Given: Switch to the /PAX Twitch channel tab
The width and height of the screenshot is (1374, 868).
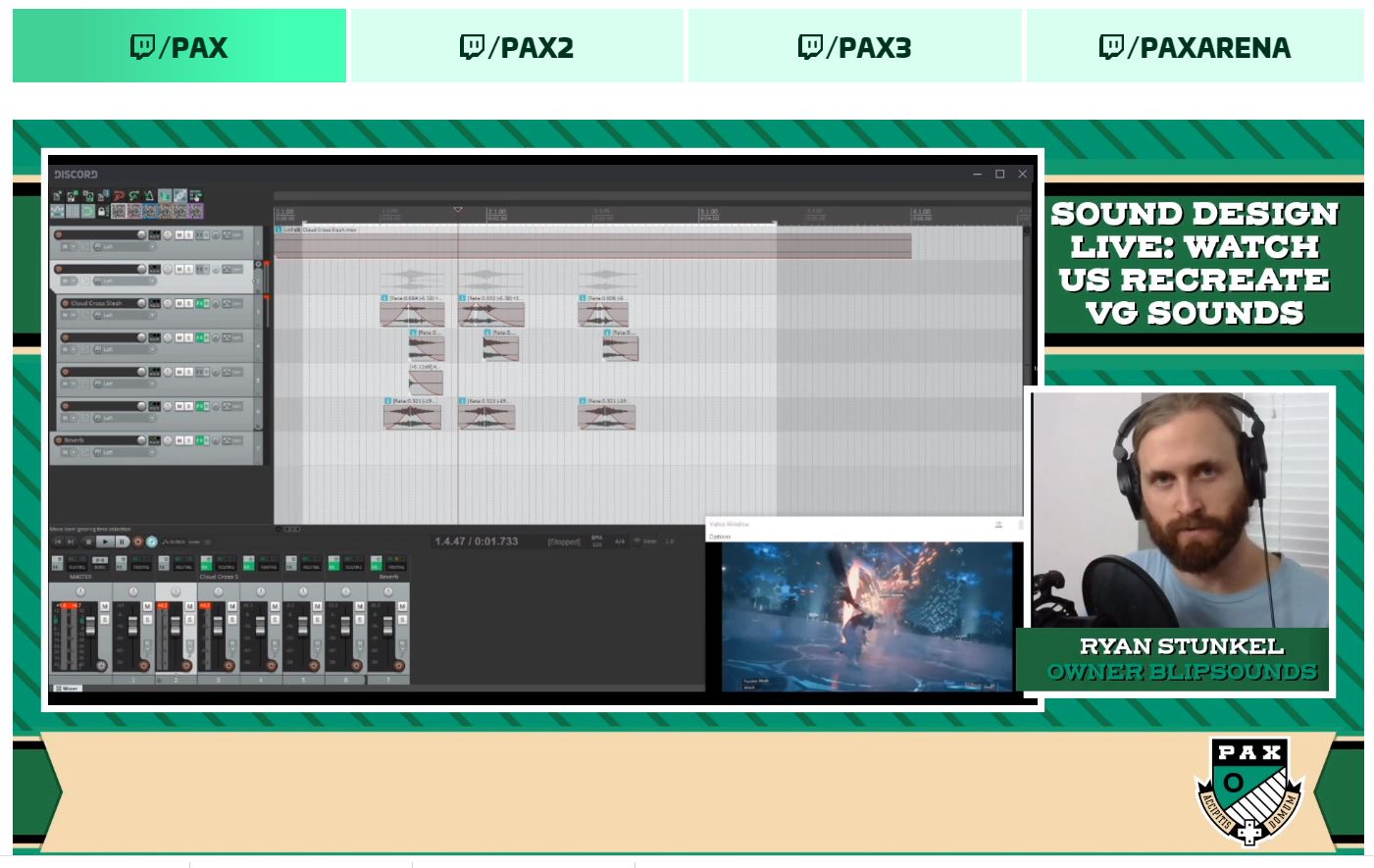Looking at the screenshot, I should 179,46.
